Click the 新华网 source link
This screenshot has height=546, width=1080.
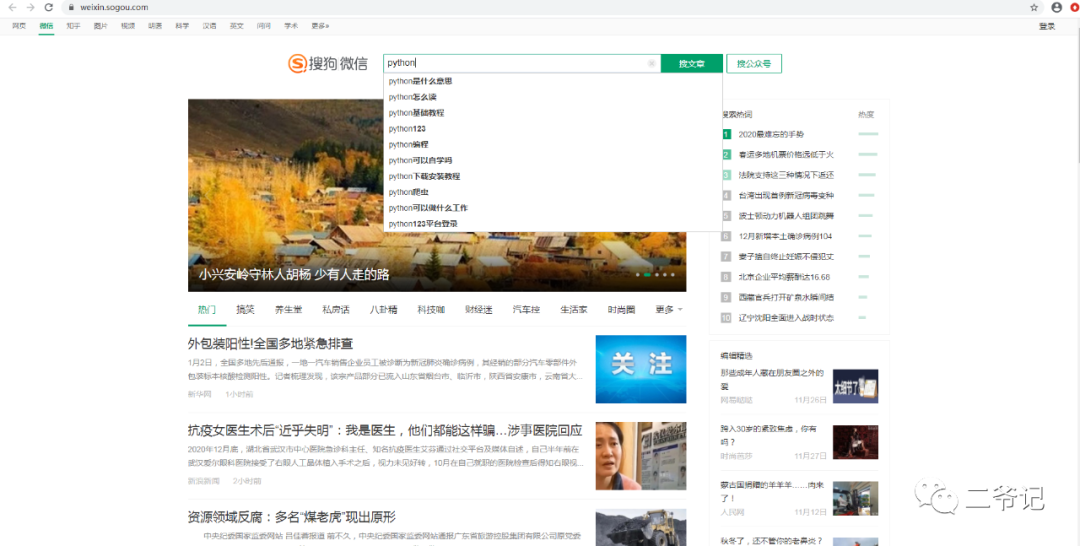pos(200,395)
